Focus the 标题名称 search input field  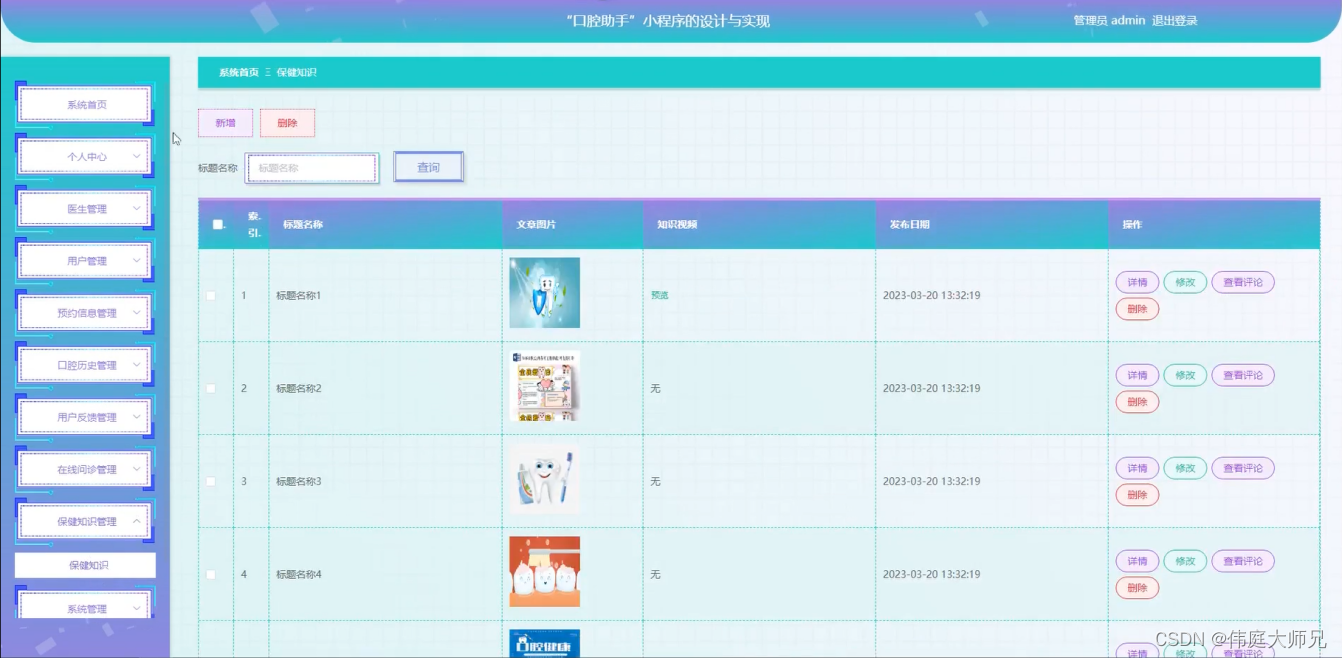312,168
